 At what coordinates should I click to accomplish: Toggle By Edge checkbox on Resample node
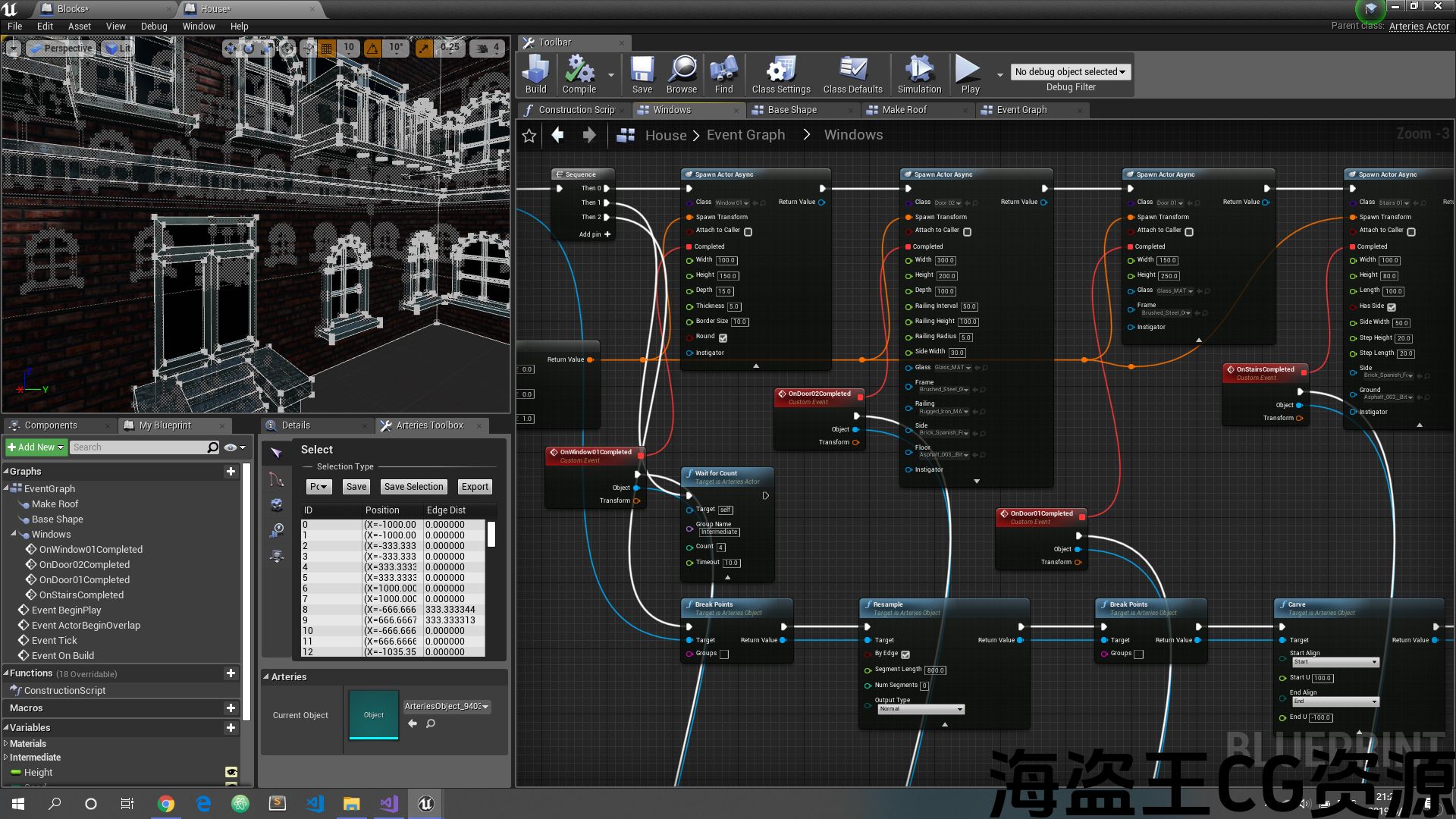(x=905, y=654)
